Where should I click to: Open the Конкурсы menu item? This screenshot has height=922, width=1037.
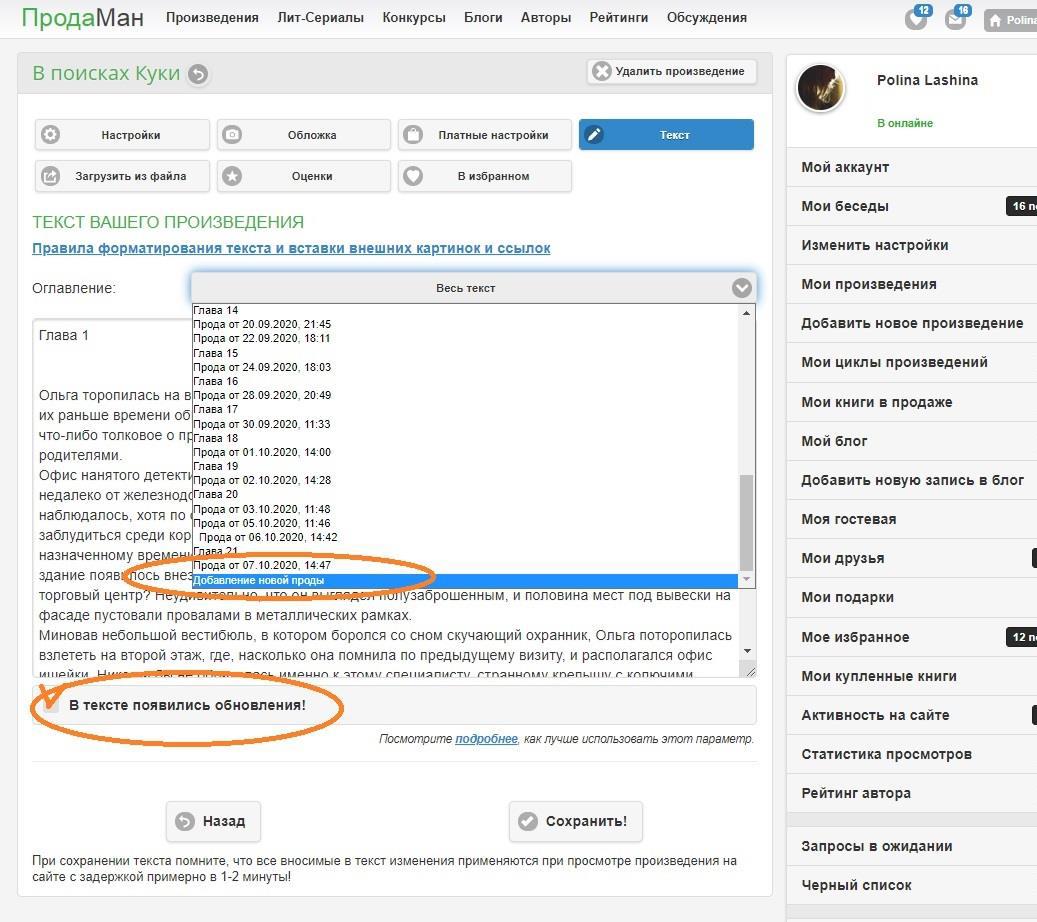click(x=414, y=17)
